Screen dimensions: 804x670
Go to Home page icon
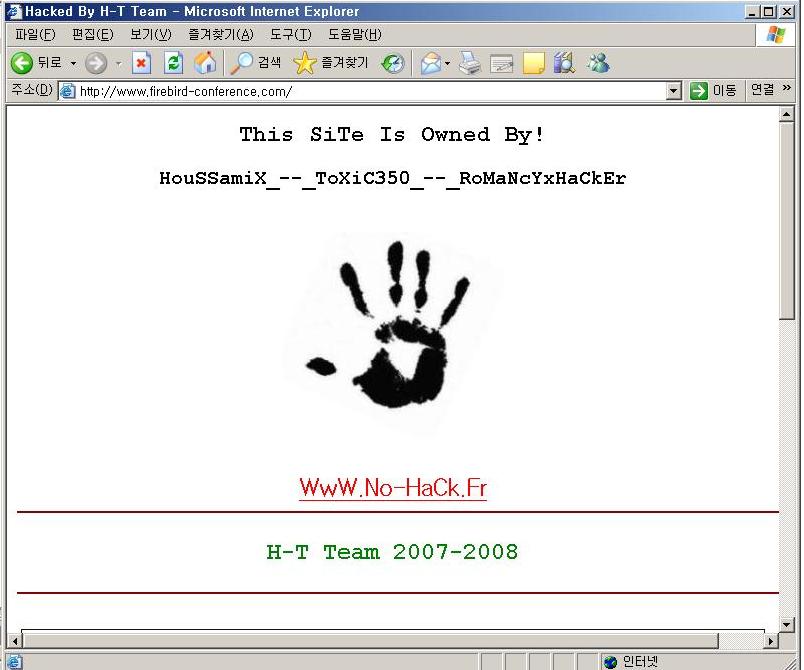tap(205, 63)
